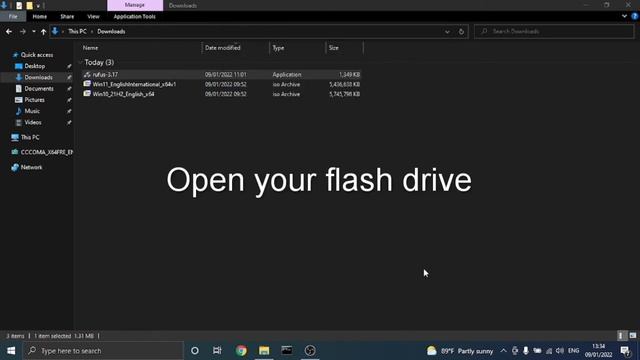
Task: Change the ENG input language
Action: point(573,351)
